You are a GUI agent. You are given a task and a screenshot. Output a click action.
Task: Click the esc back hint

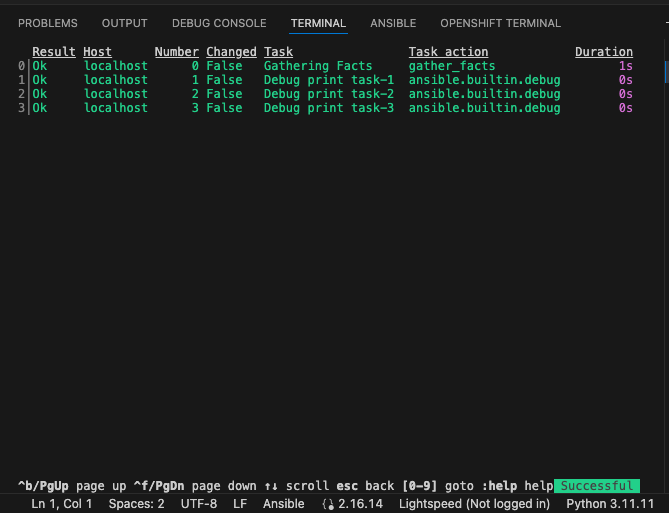click(x=365, y=486)
